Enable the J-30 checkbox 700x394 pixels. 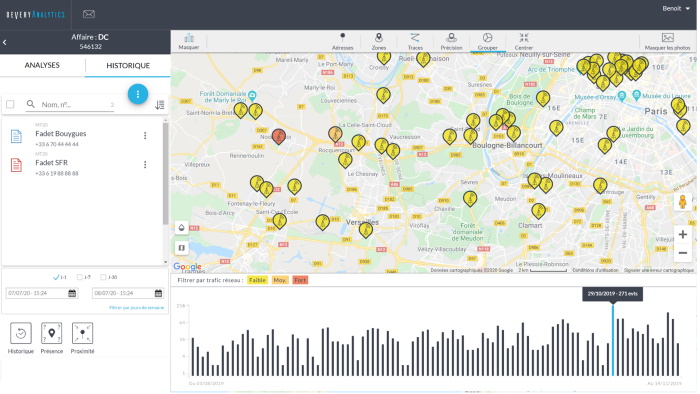coord(103,277)
